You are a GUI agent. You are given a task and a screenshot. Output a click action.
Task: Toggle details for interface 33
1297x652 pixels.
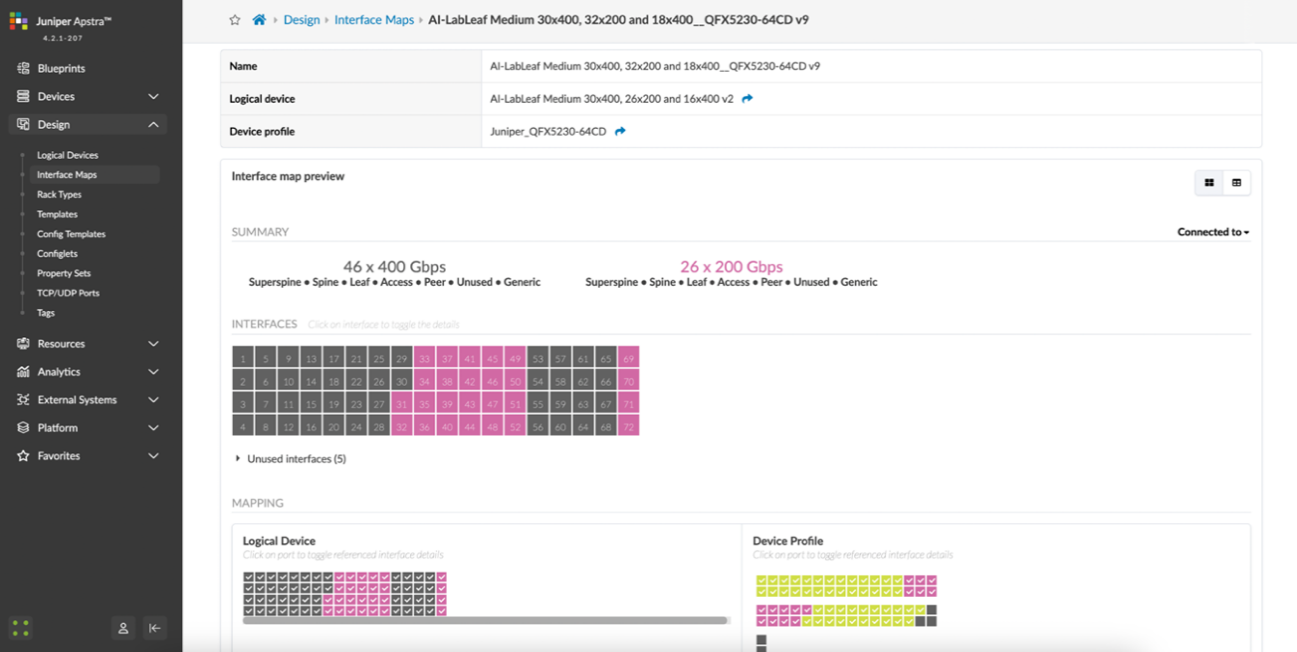(x=425, y=358)
